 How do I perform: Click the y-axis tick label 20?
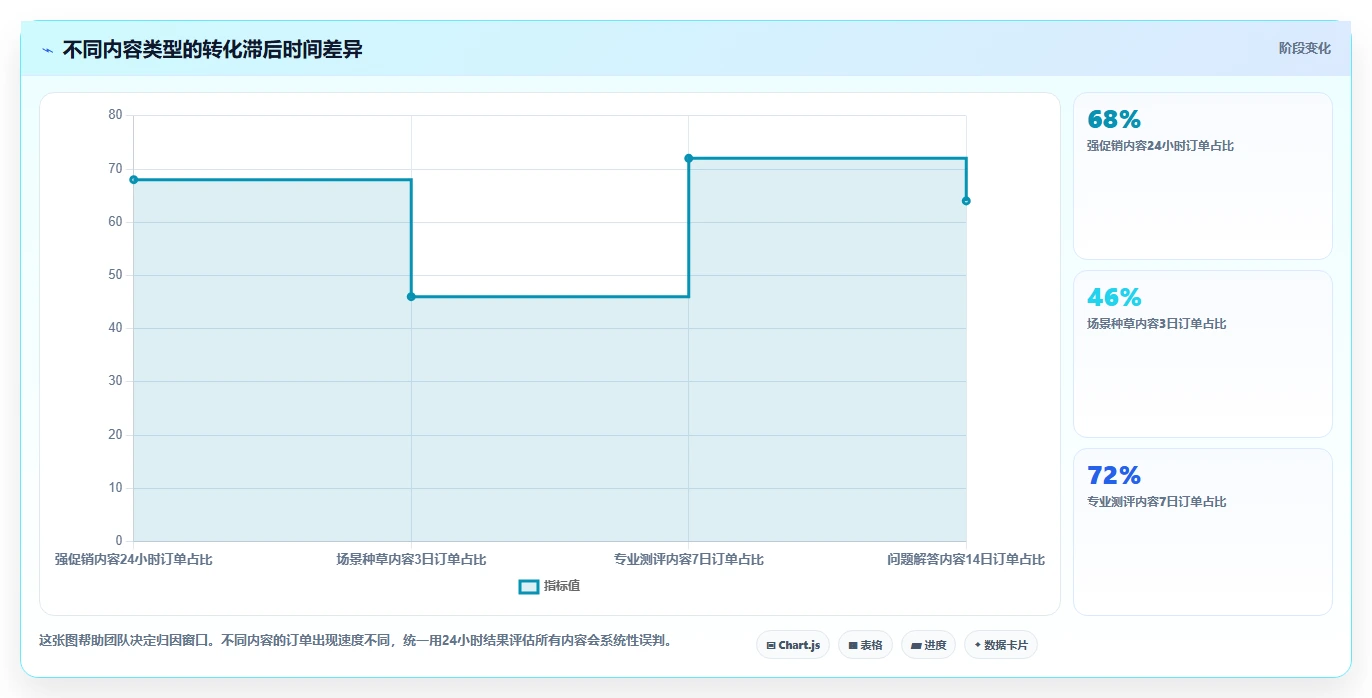tap(115, 434)
